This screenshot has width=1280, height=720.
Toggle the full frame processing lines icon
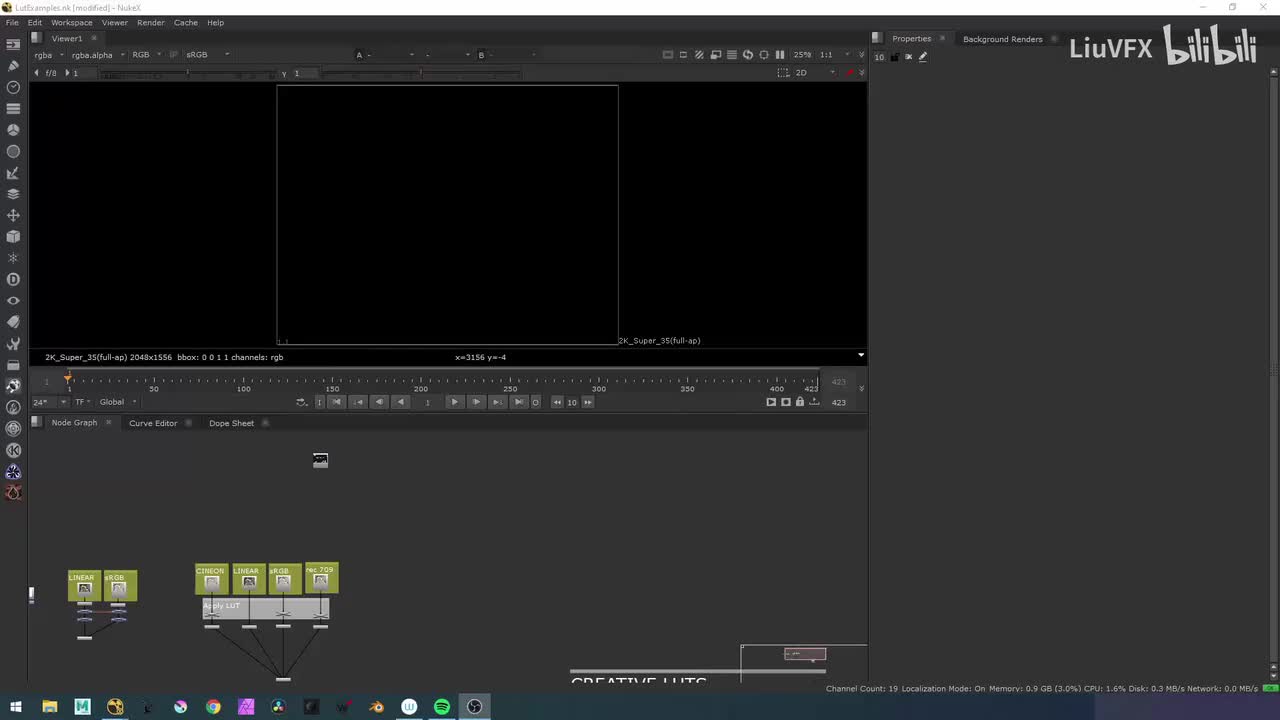[x=731, y=55]
